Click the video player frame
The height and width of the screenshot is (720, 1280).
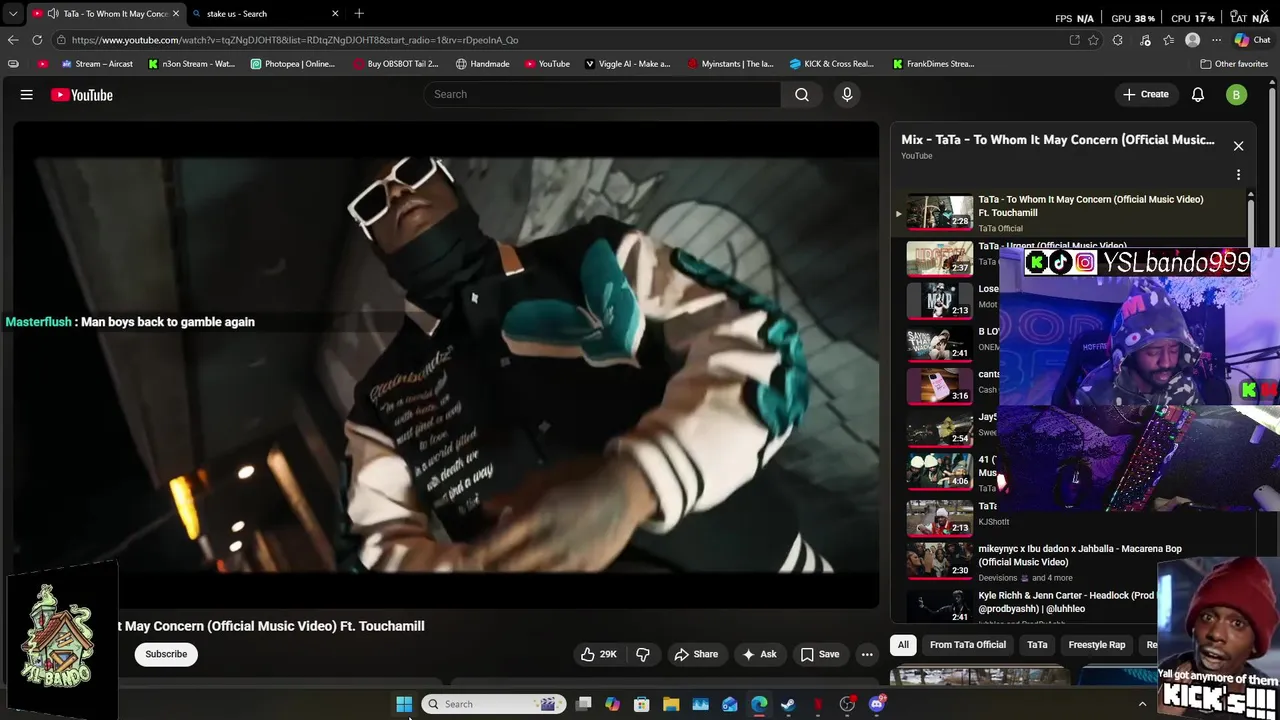[446, 365]
